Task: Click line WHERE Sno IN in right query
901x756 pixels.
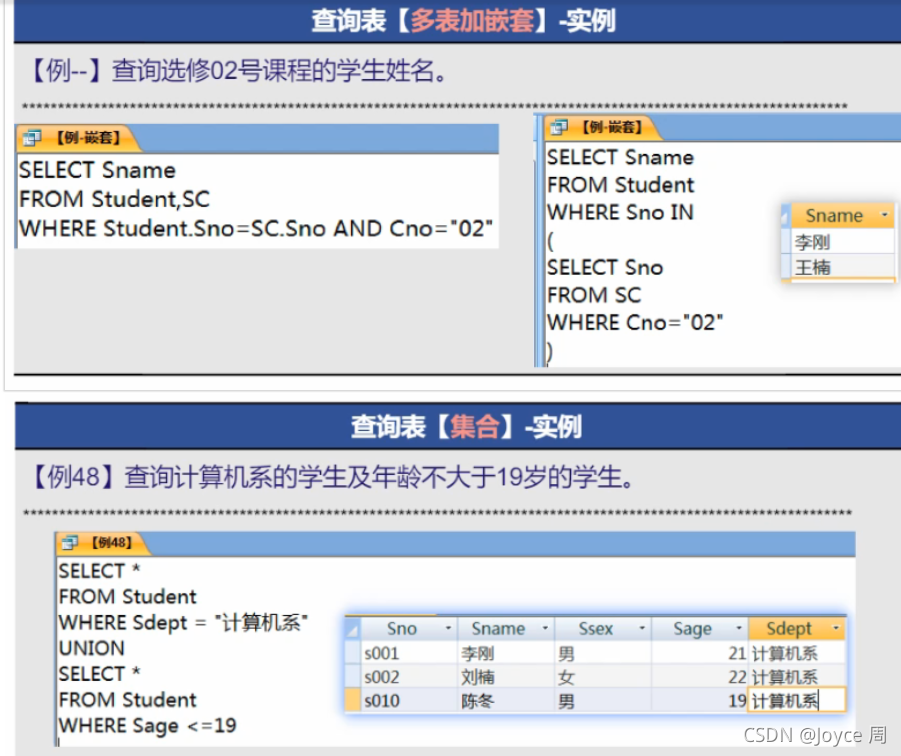Action: (x=620, y=212)
